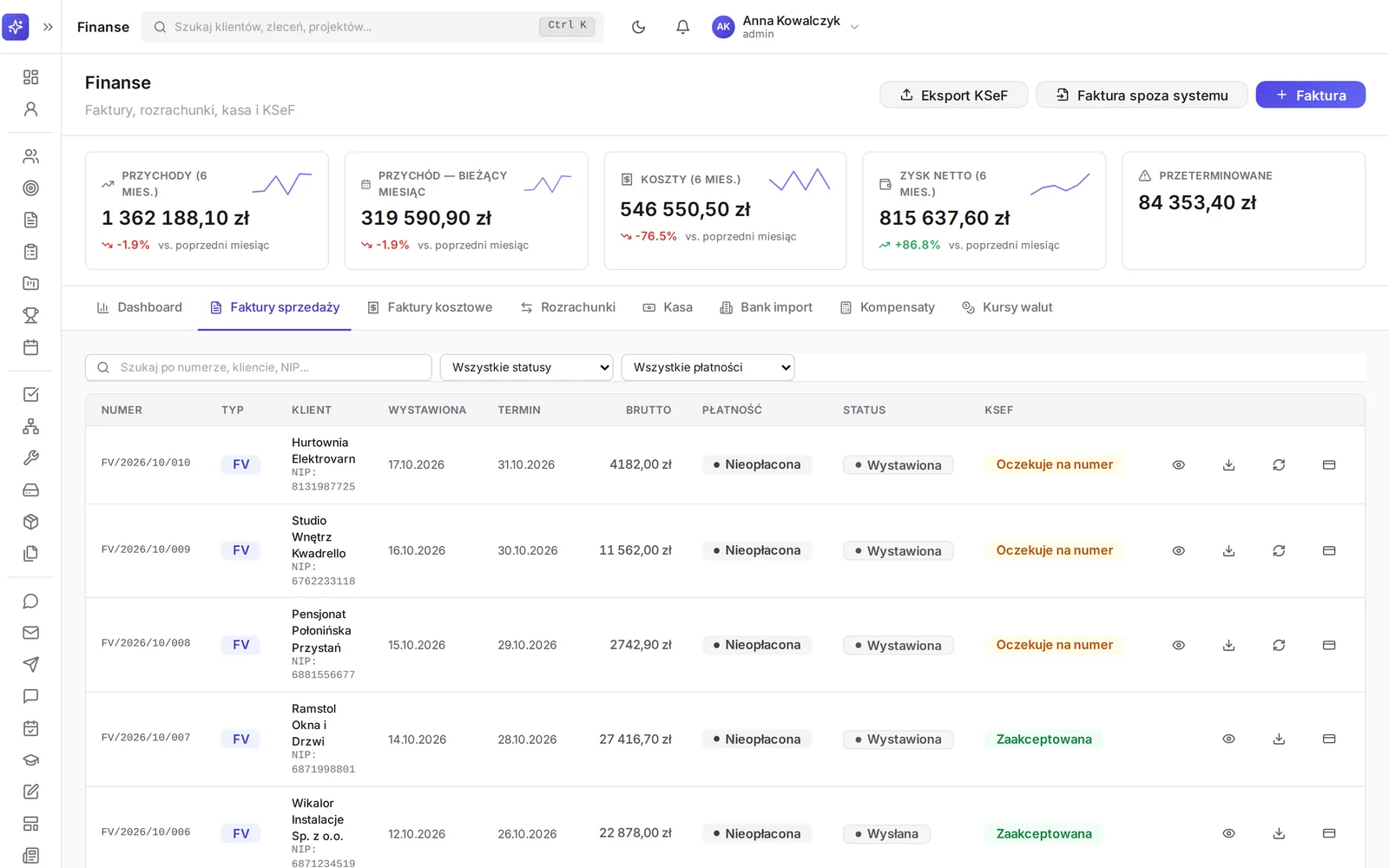This screenshot has height=868, width=1389.
Task: Register payment for FV/2026/10/010 card icon
Action: point(1329,465)
